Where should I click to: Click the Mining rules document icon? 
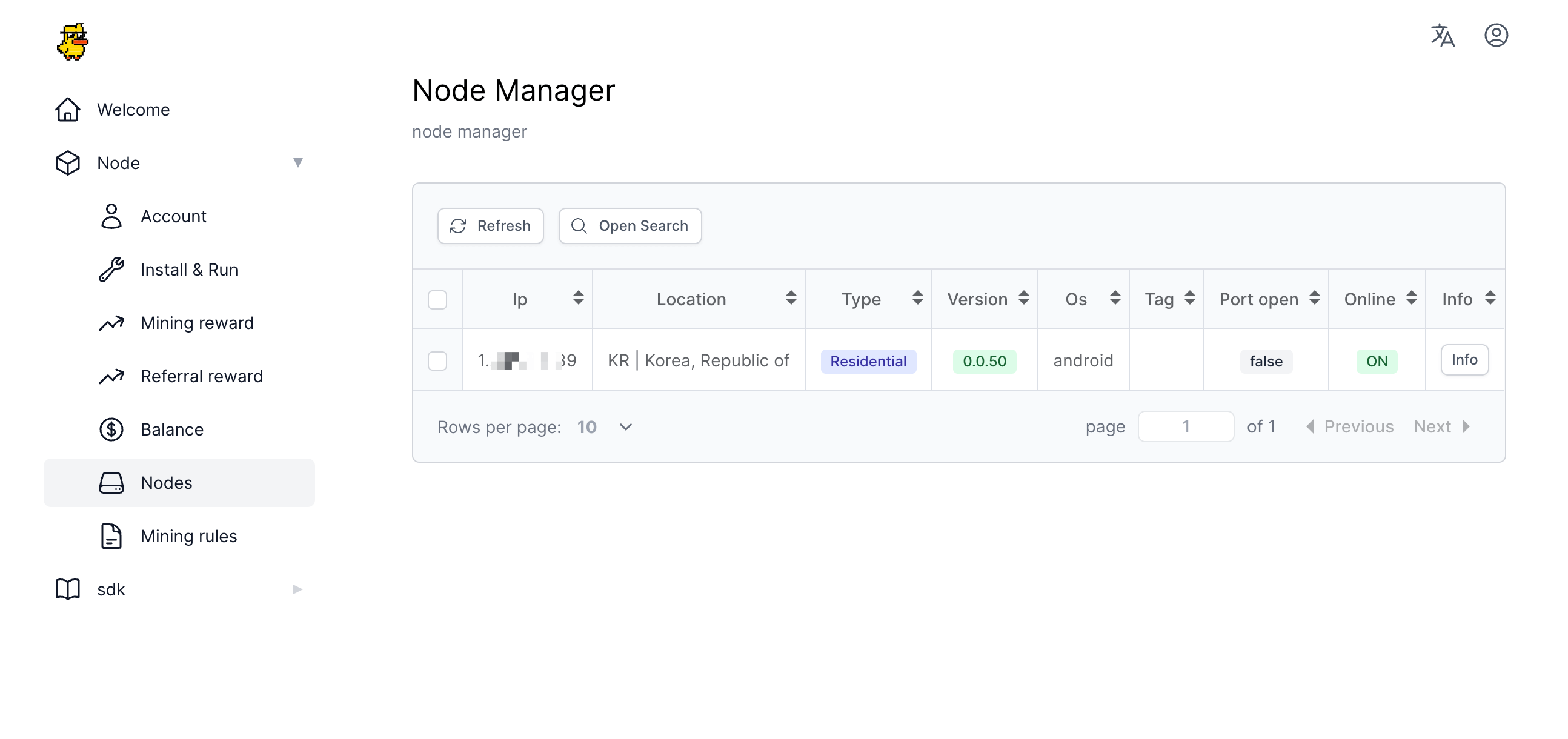111,535
